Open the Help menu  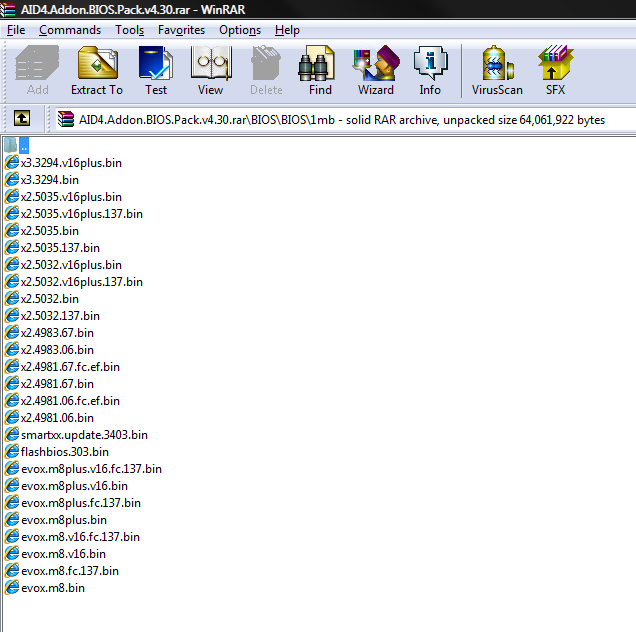click(287, 30)
